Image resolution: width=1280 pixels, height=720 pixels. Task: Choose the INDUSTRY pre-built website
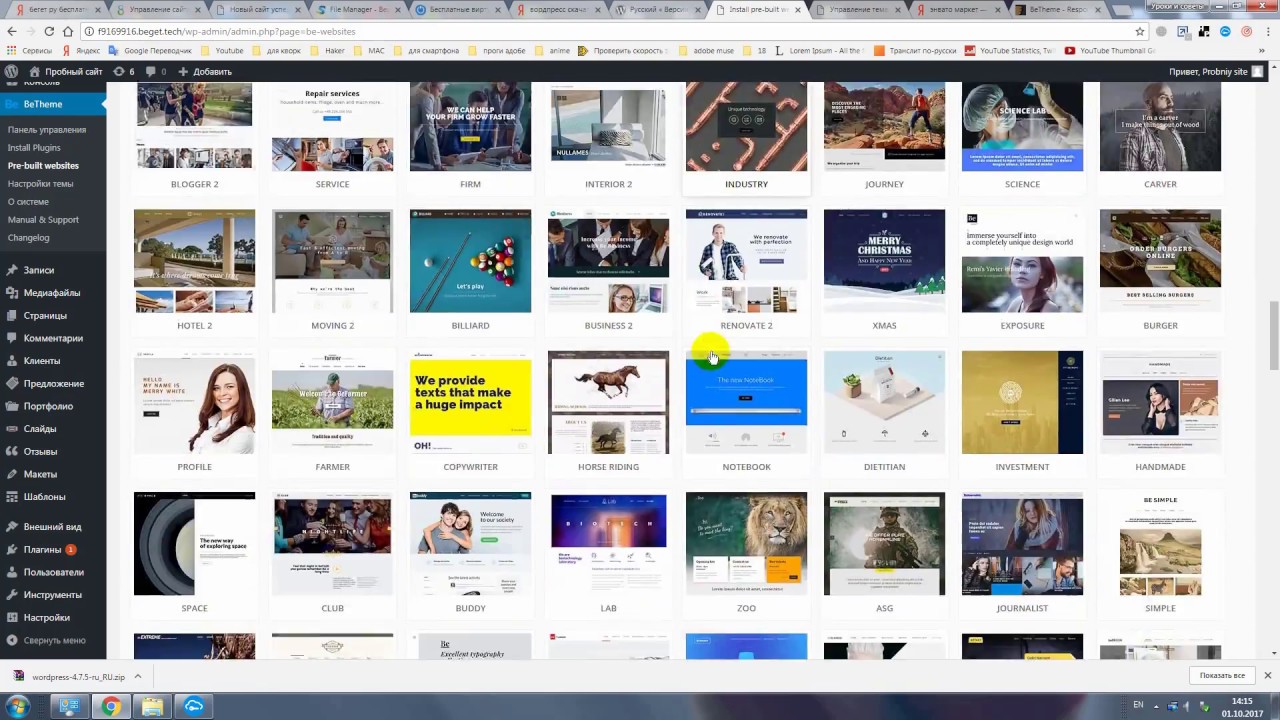746,128
